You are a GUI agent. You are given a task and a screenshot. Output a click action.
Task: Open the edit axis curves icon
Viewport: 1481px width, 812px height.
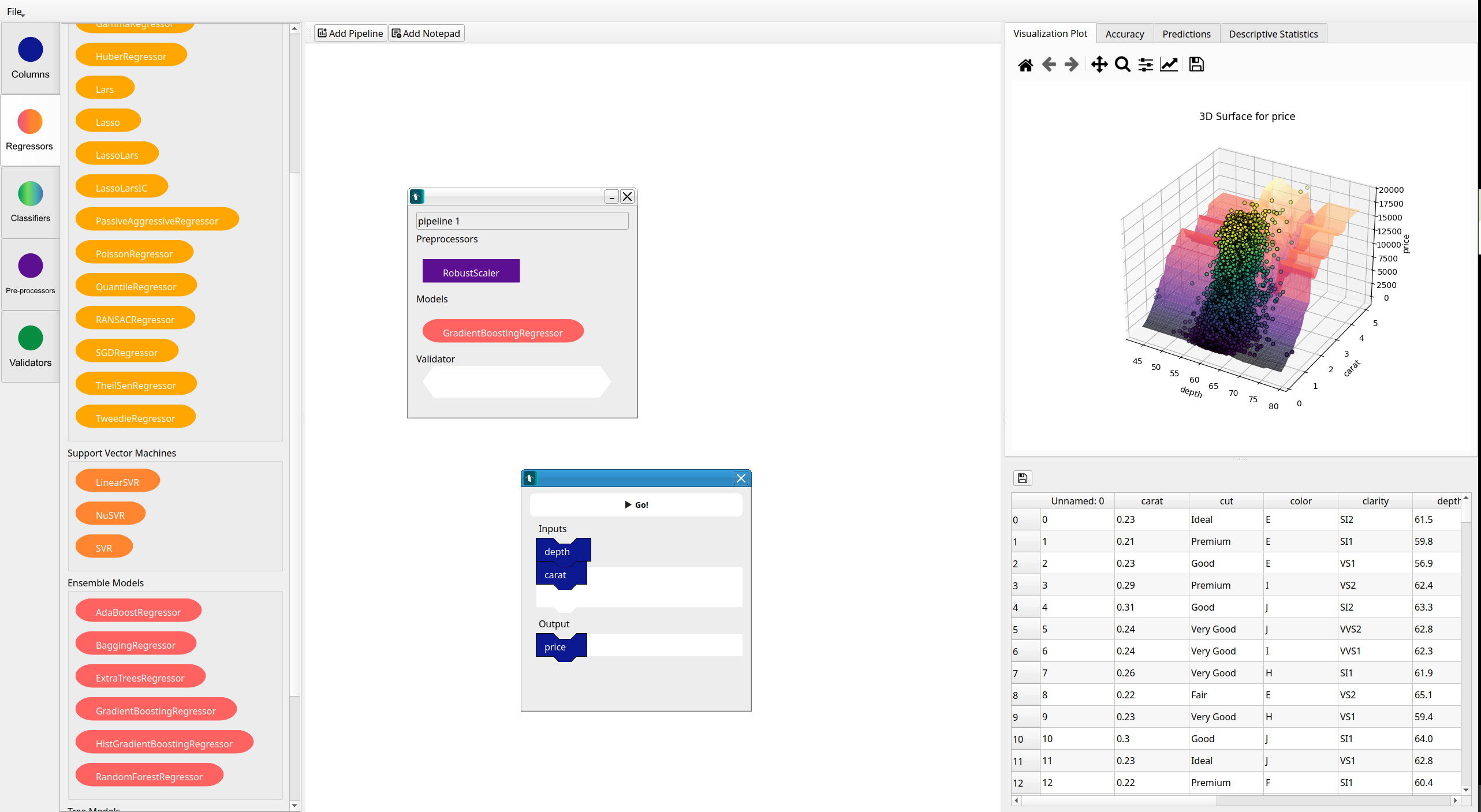click(1169, 65)
